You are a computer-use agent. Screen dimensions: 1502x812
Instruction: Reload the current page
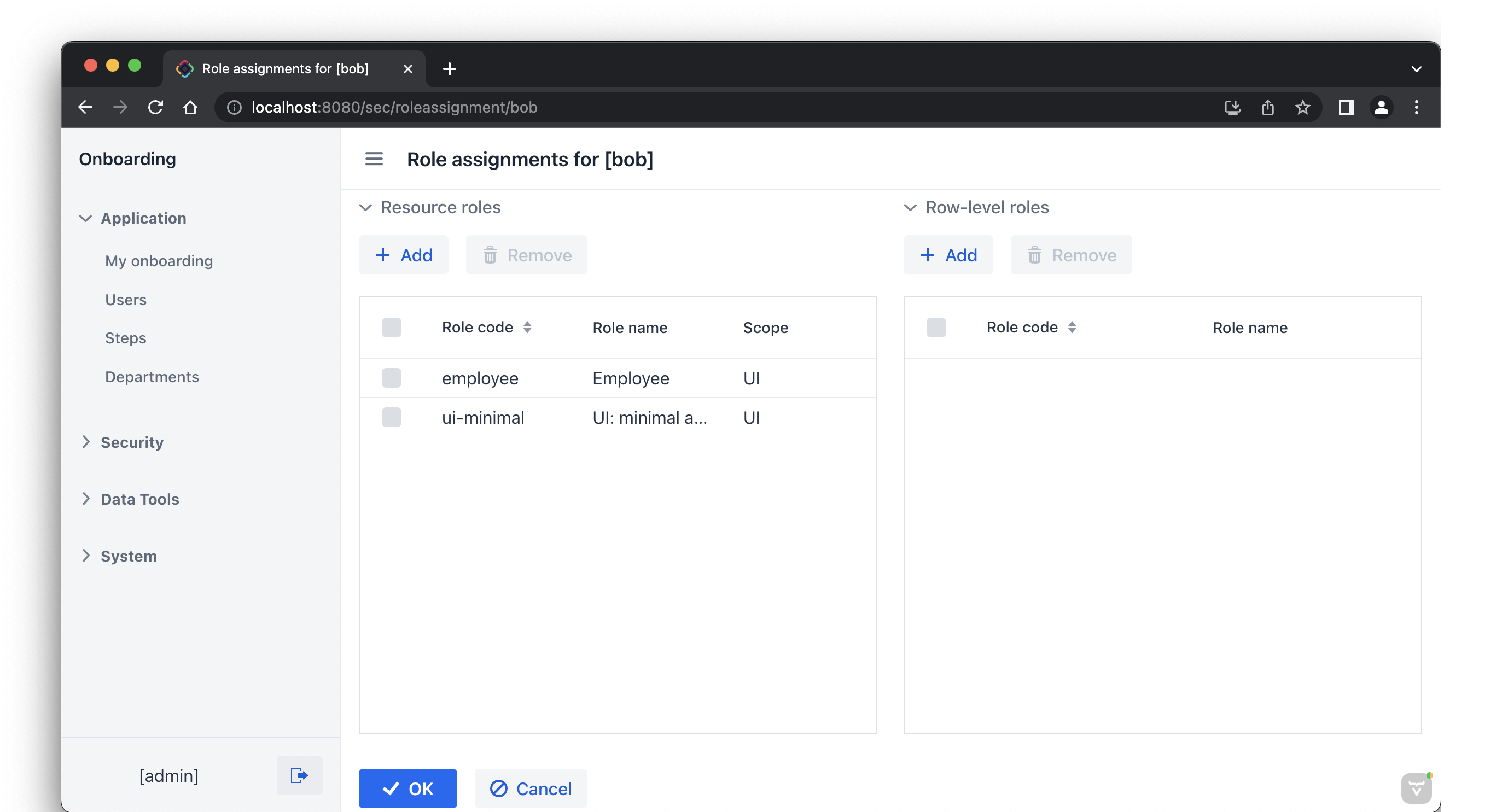tap(155, 107)
